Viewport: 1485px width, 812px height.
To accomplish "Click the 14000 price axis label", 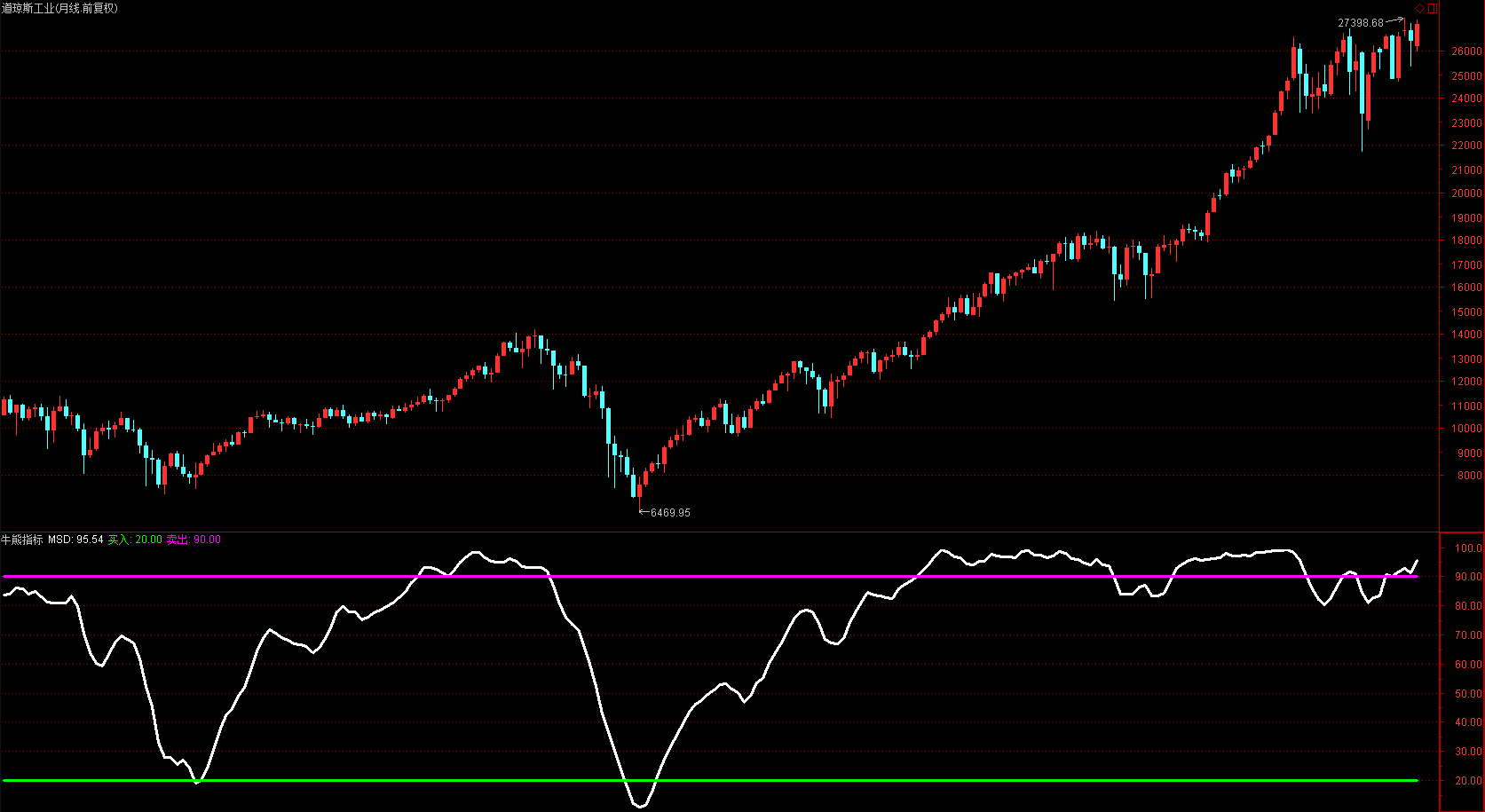I will point(1466,335).
